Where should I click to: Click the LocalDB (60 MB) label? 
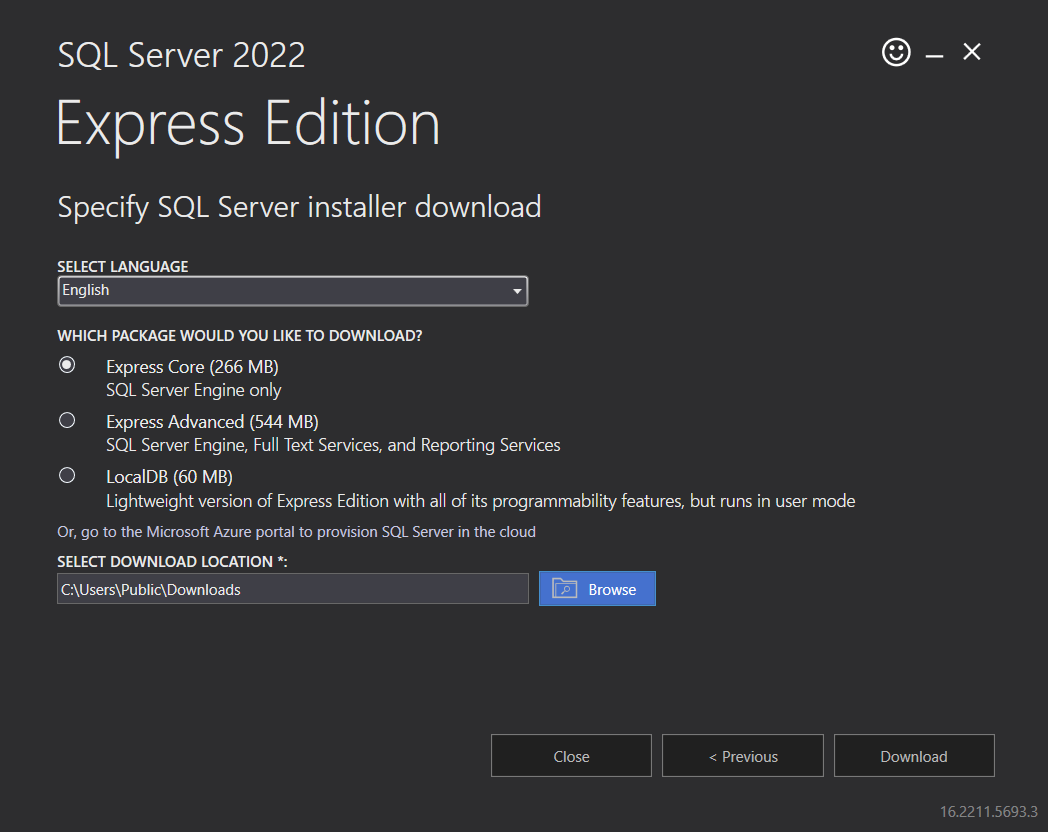tap(169, 477)
